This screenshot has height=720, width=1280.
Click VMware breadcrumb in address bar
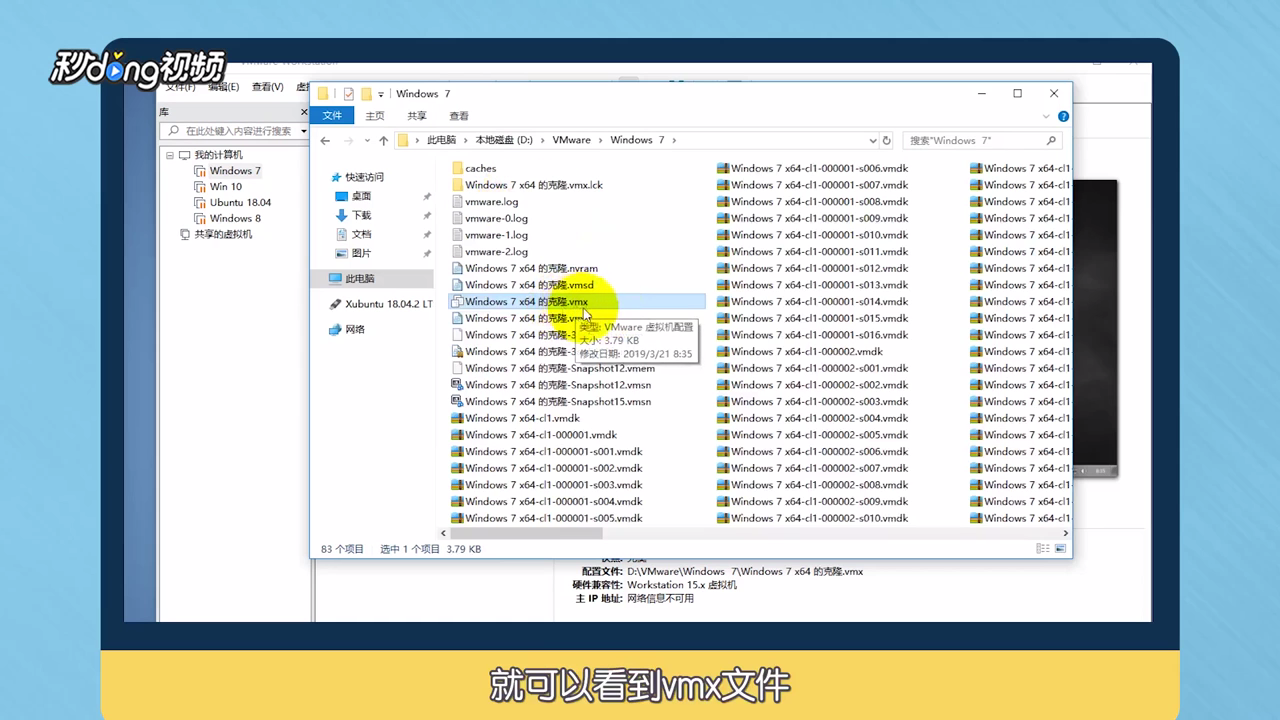(x=571, y=141)
